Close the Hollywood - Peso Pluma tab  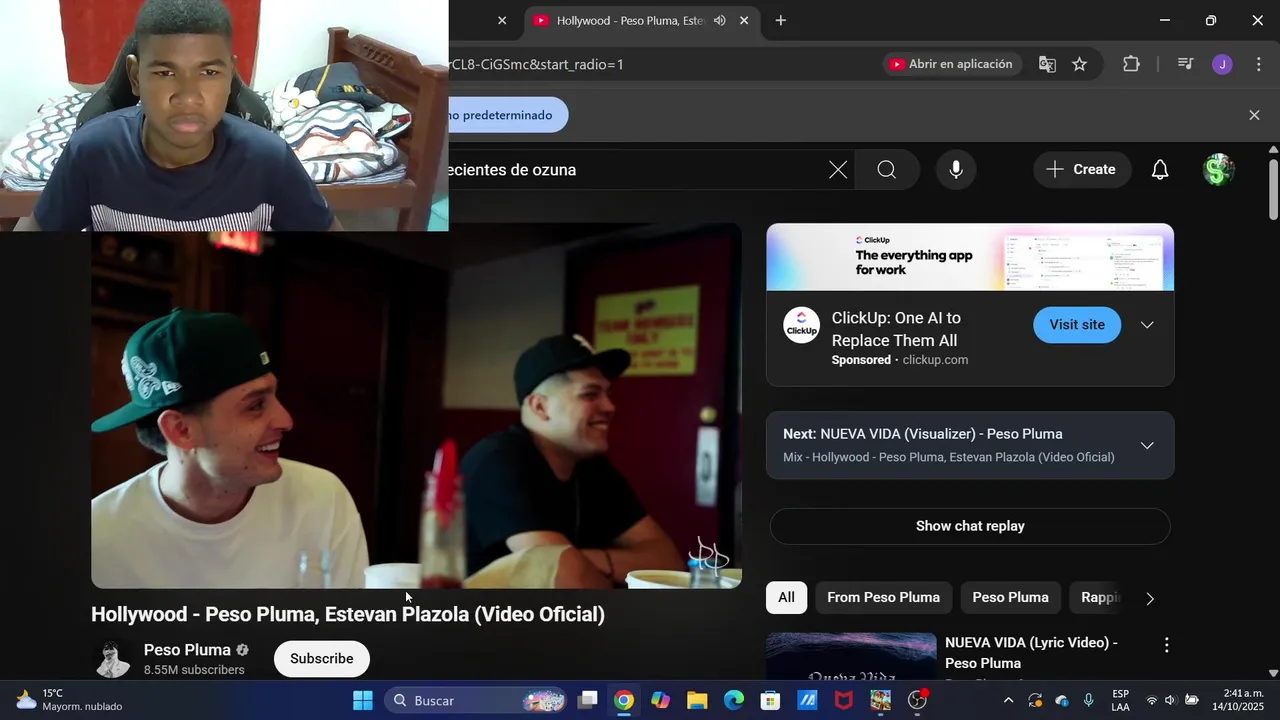(x=744, y=21)
